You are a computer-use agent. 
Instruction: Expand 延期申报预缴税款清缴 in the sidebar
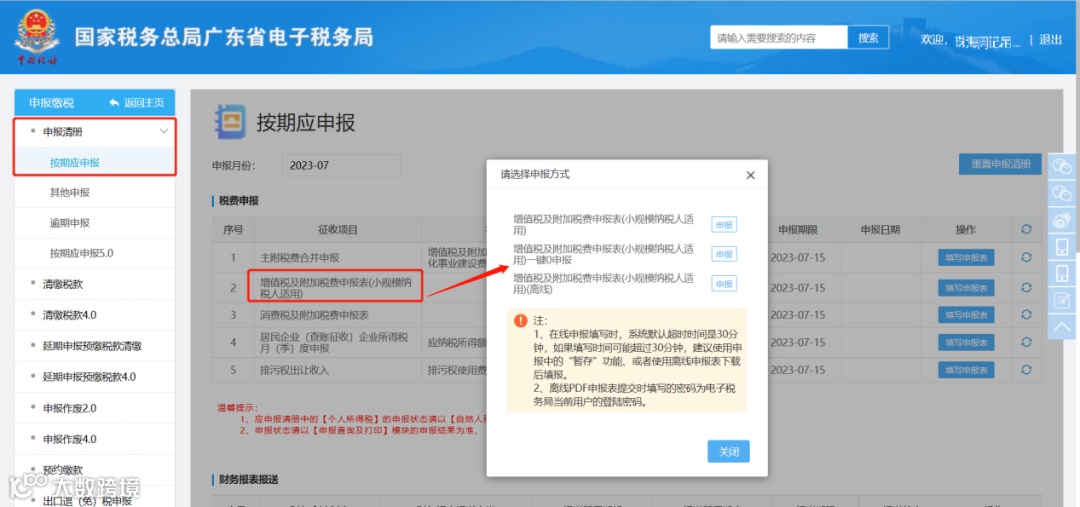coord(94,346)
